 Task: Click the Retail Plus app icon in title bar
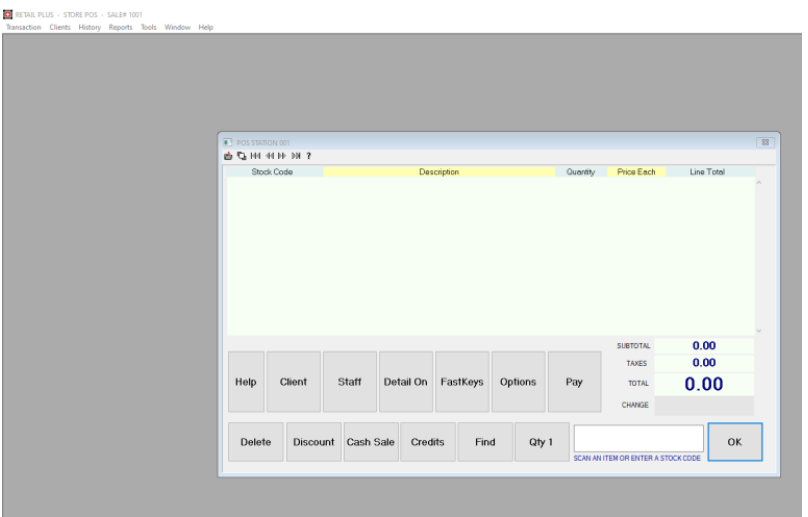tap(8, 14)
